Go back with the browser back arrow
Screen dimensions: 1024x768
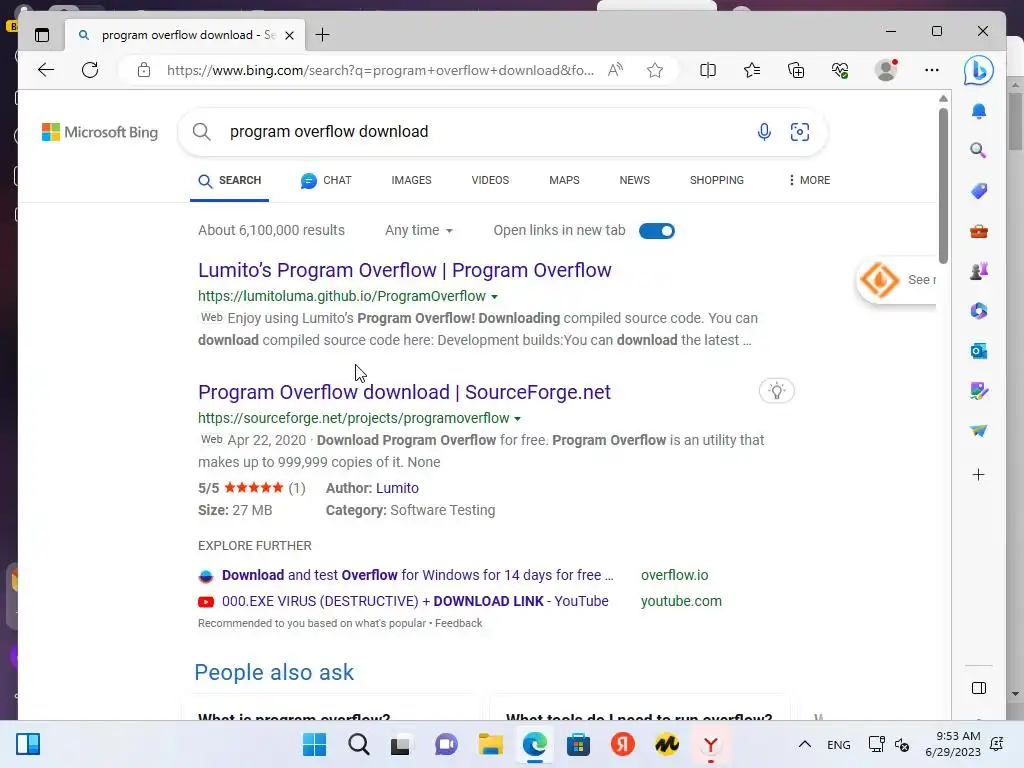[46, 70]
